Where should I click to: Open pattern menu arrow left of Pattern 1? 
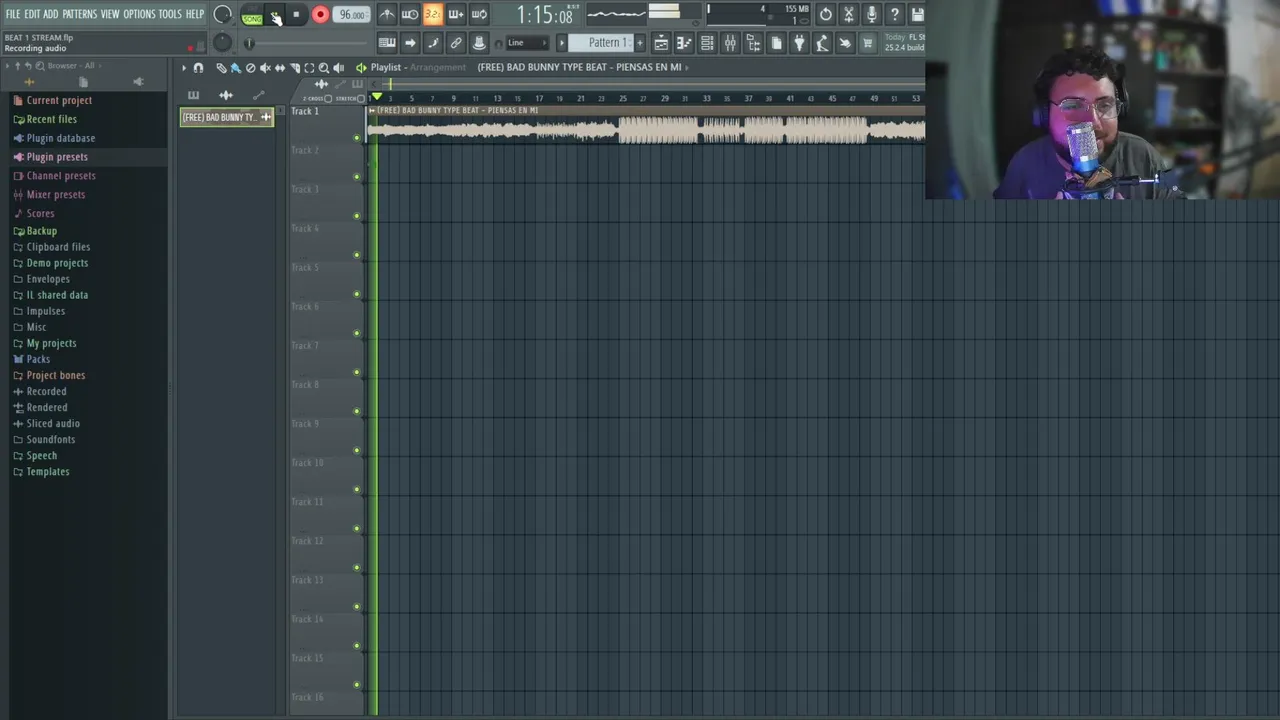pyautogui.click(x=562, y=43)
